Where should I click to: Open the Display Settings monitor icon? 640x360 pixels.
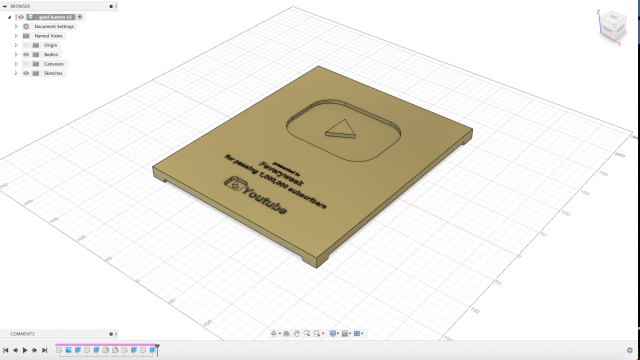333,333
